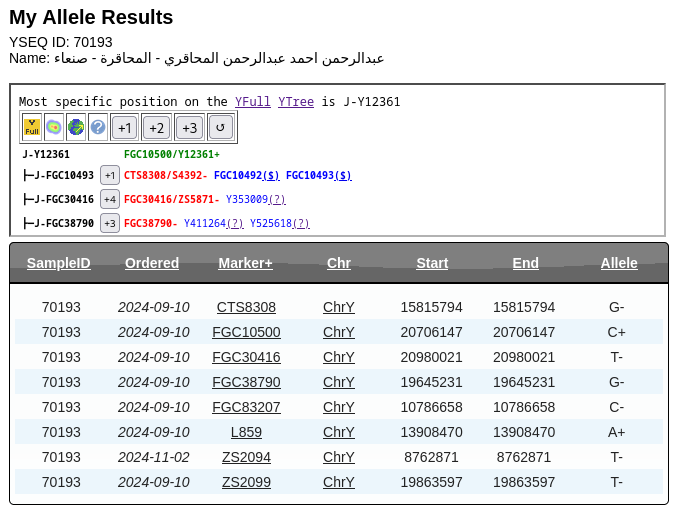
Task: Expand tree by +2 levels
Action: 156,128
